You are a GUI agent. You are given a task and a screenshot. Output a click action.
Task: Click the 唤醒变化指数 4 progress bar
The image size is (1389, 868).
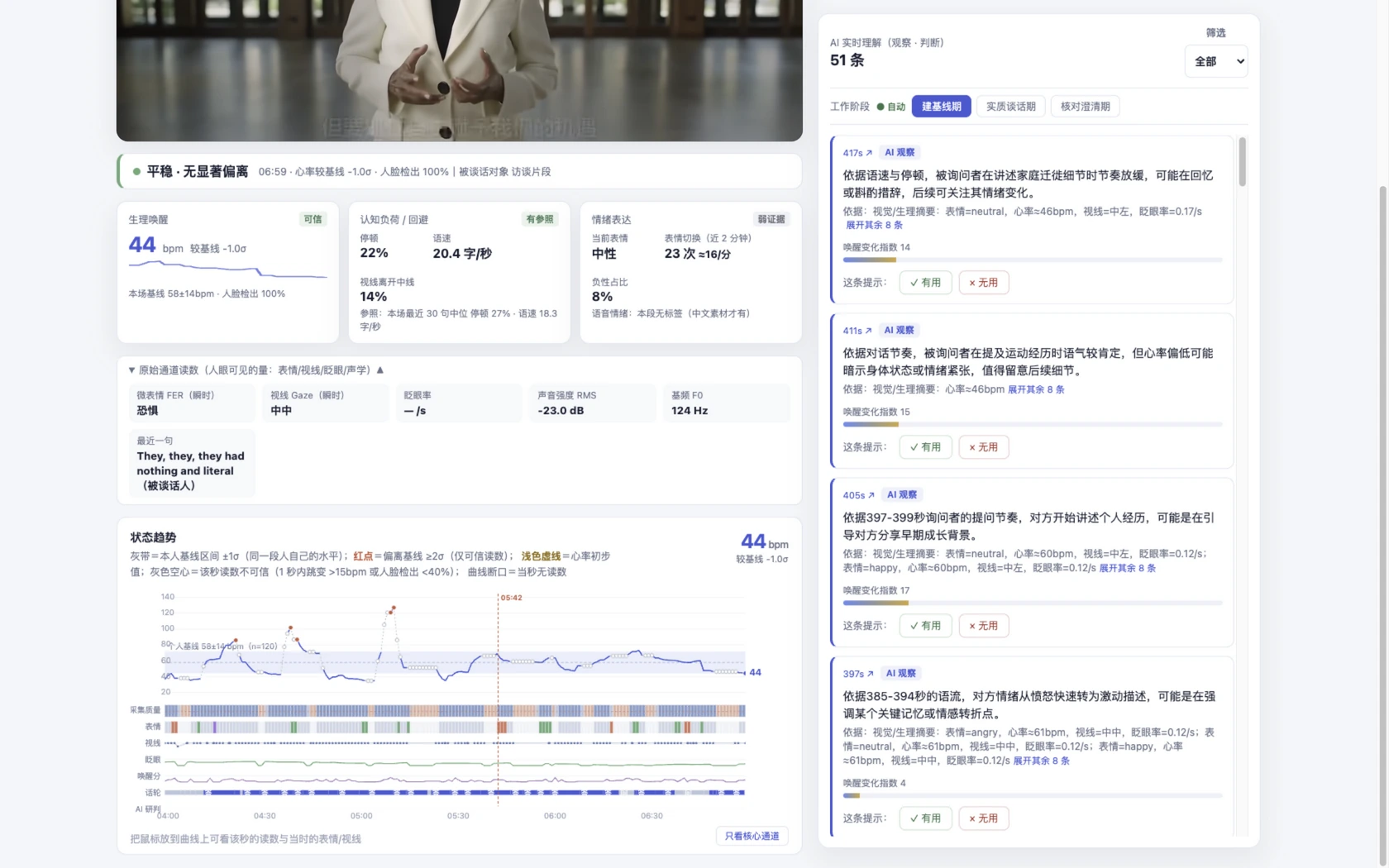click(x=1032, y=795)
